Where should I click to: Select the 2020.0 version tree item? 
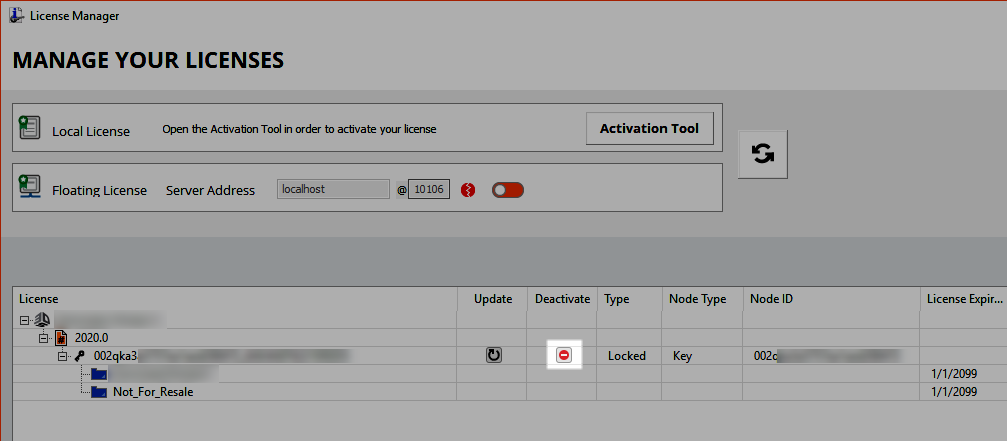point(92,338)
